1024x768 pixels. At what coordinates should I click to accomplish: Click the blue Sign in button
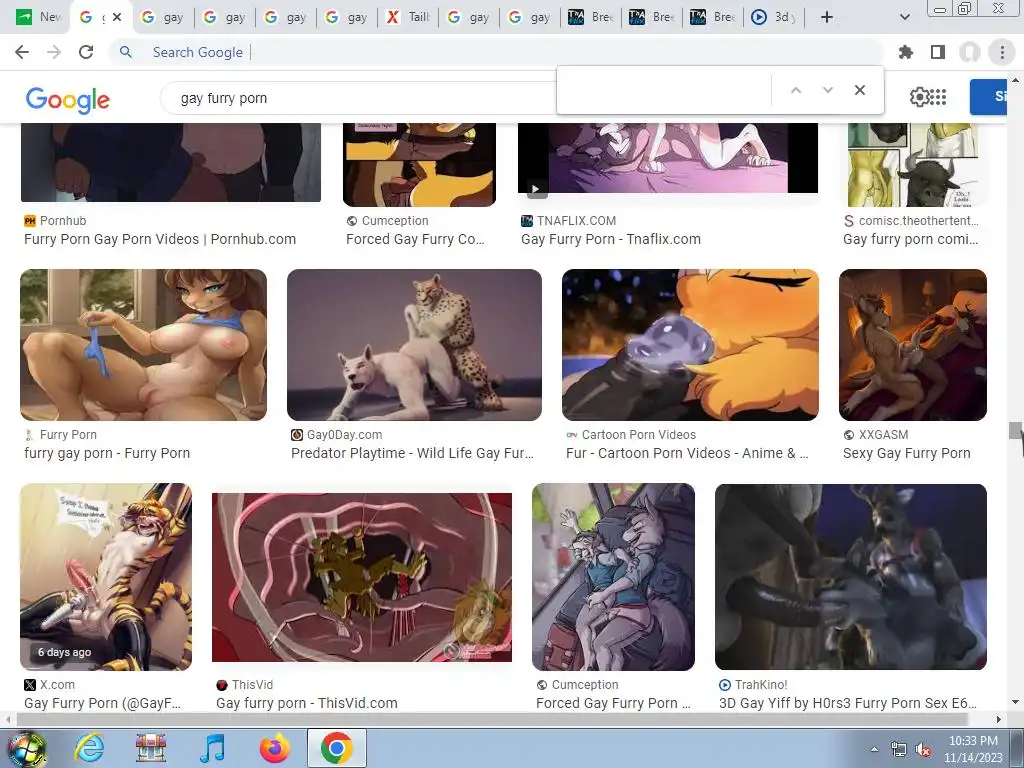pos(988,97)
